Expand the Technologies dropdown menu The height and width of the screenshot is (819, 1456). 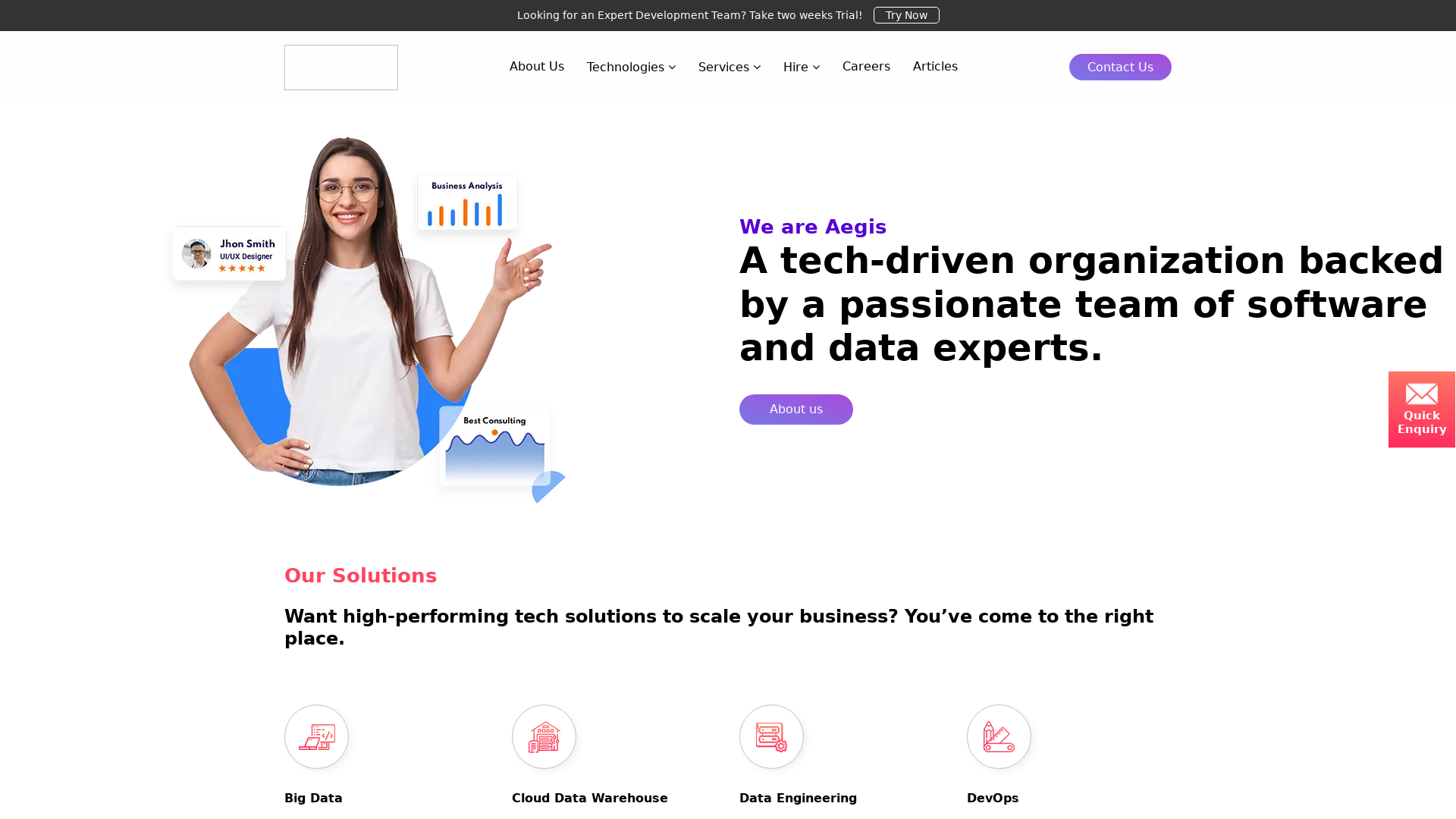(x=631, y=67)
